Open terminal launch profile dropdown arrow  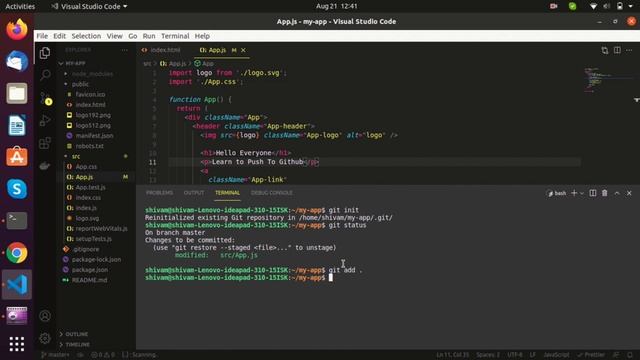[582, 193]
